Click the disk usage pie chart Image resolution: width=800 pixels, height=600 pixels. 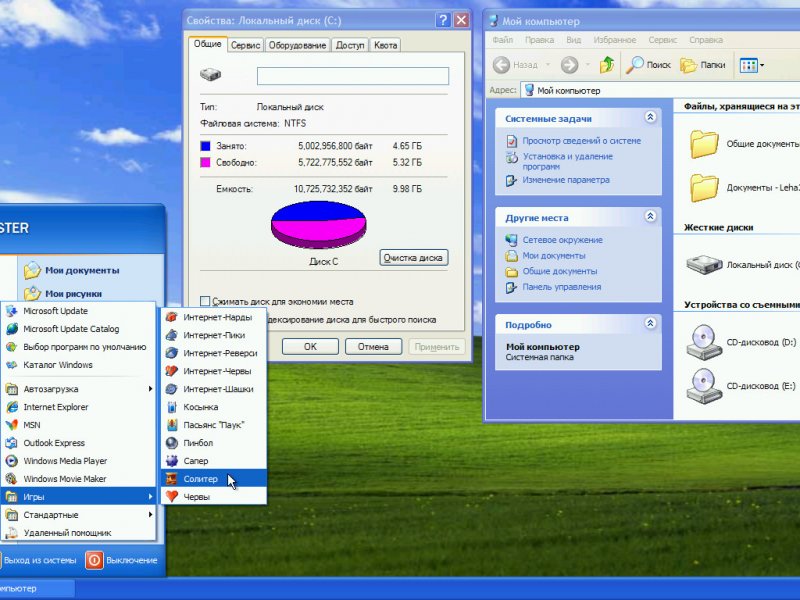coord(318,224)
